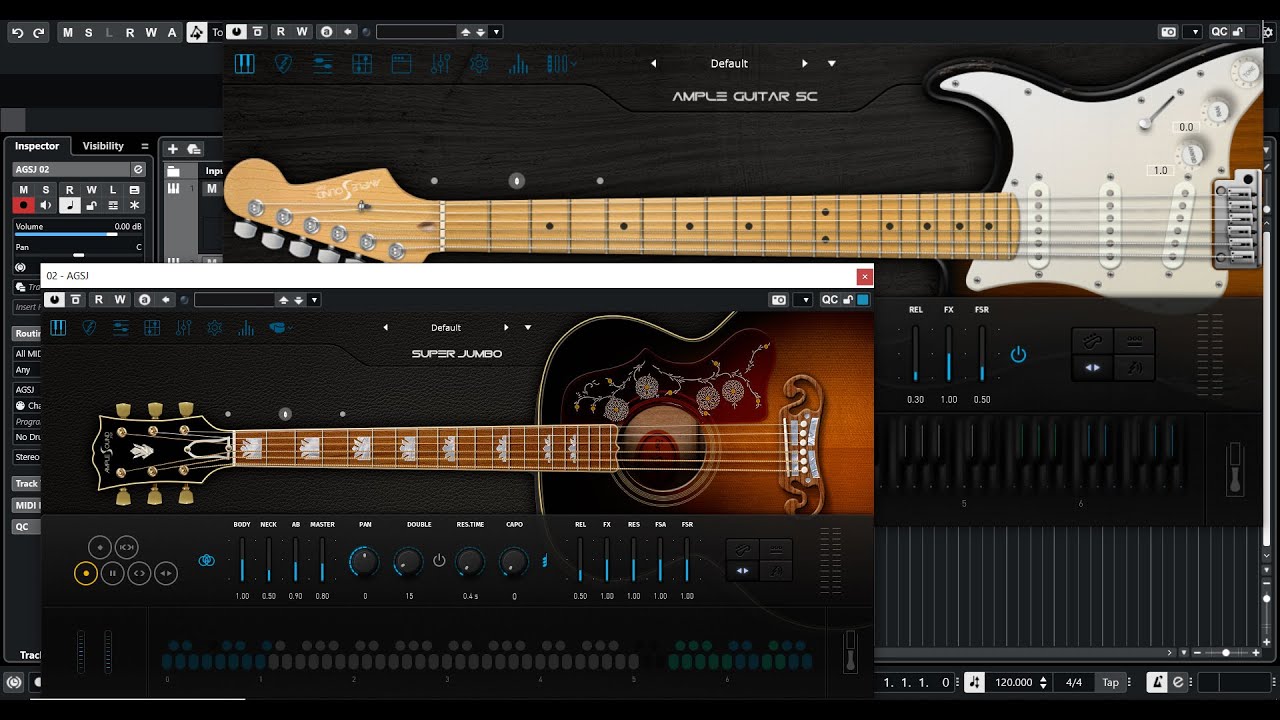The height and width of the screenshot is (720, 1280).
Task: Open the mixer faders panel in Super Jumbo
Action: pyautogui.click(x=183, y=327)
